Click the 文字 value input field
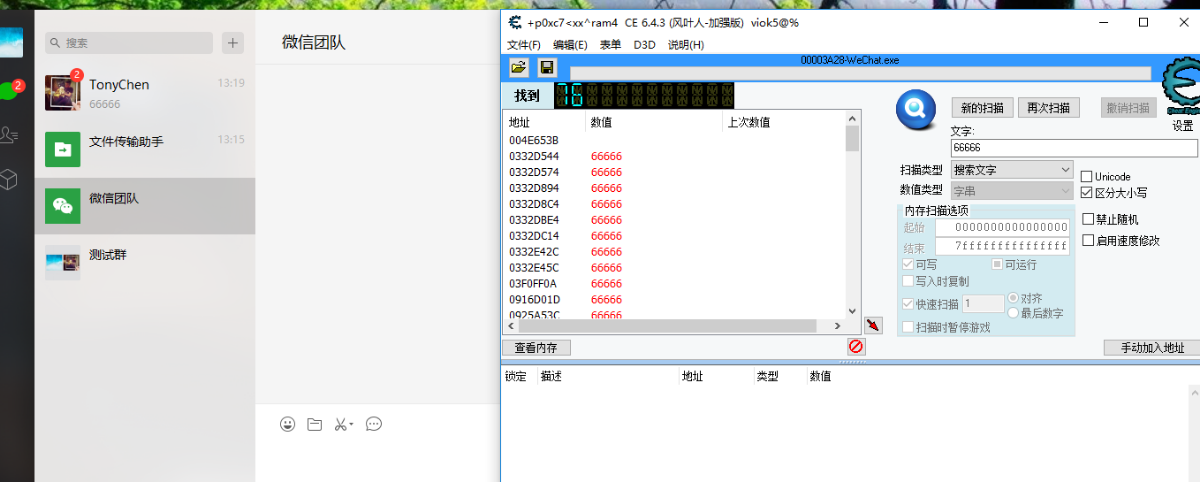Viewport: 1200px width, 482px height. 1074,148
